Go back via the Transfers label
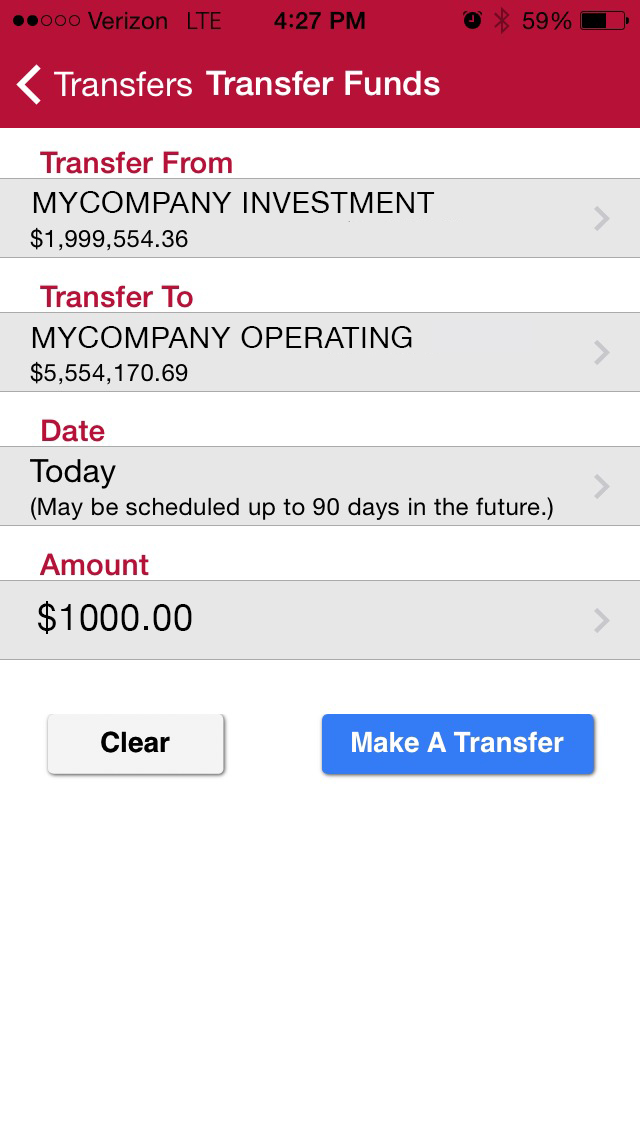This screenshot has height=1136, width=640. click(x=123, y=85)
